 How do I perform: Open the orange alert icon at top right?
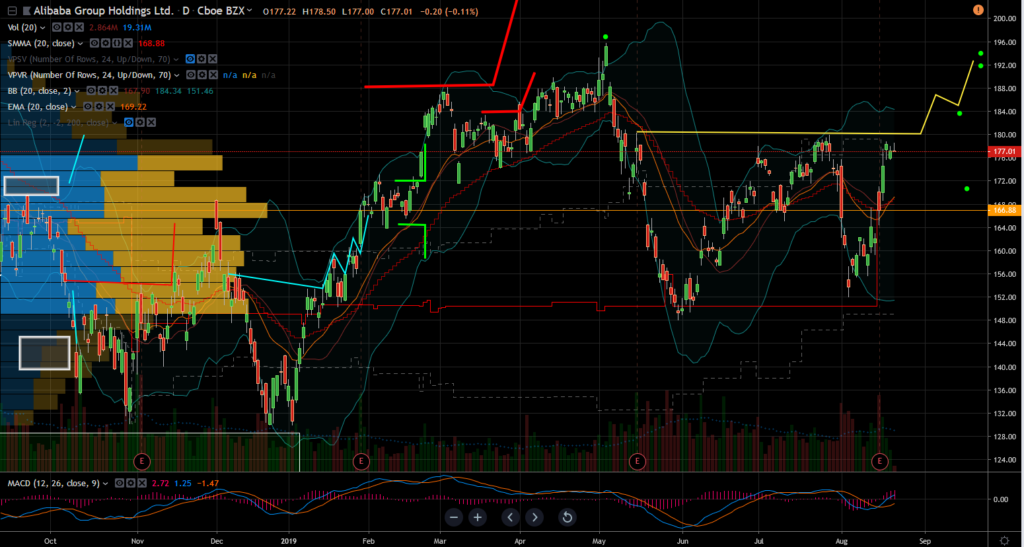click(x=978, y=10)
